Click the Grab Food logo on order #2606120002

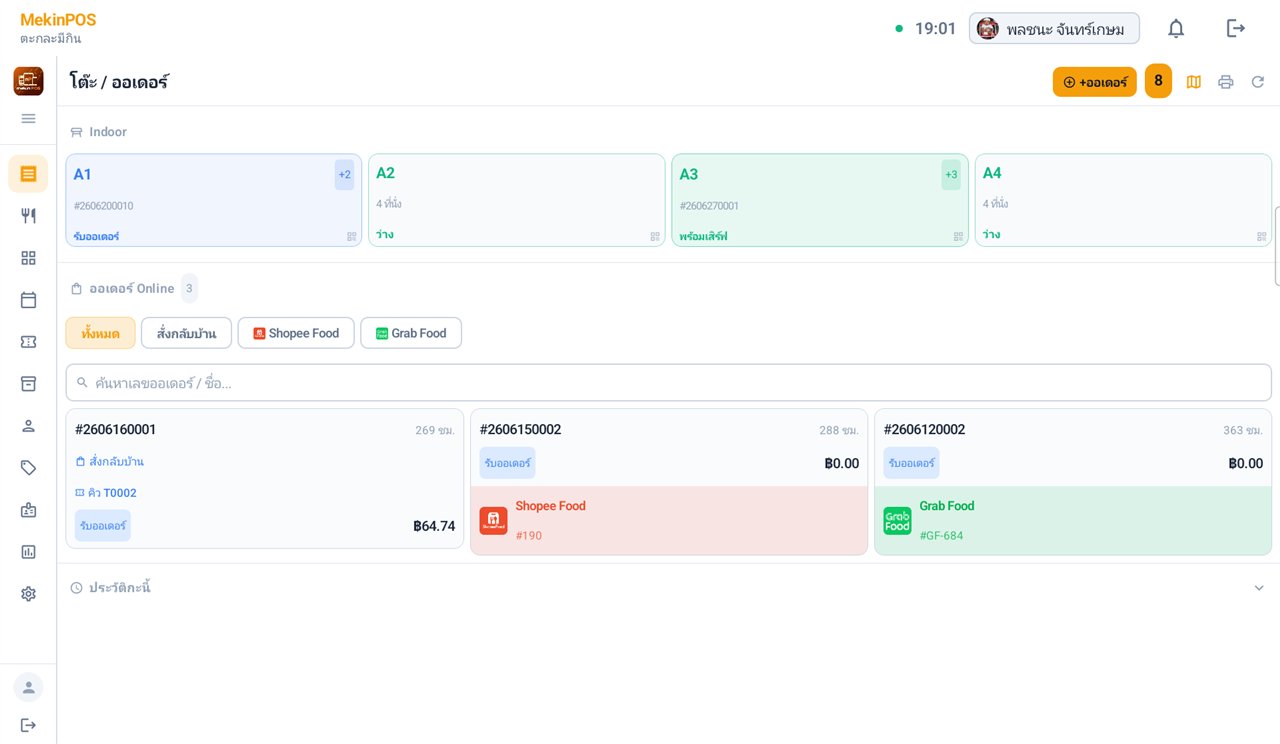click(897, 521)
